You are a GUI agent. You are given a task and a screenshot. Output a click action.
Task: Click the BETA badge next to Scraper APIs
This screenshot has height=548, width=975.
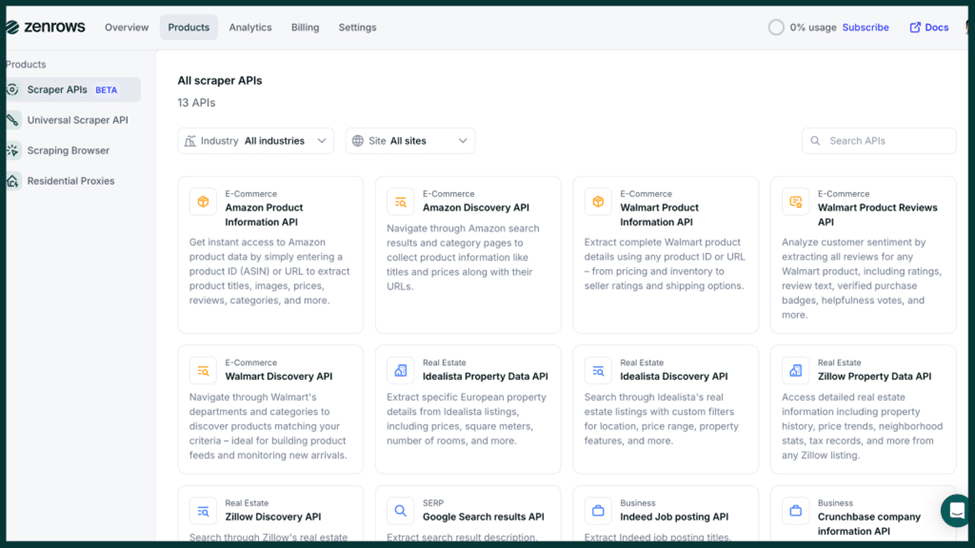point(106,90)
